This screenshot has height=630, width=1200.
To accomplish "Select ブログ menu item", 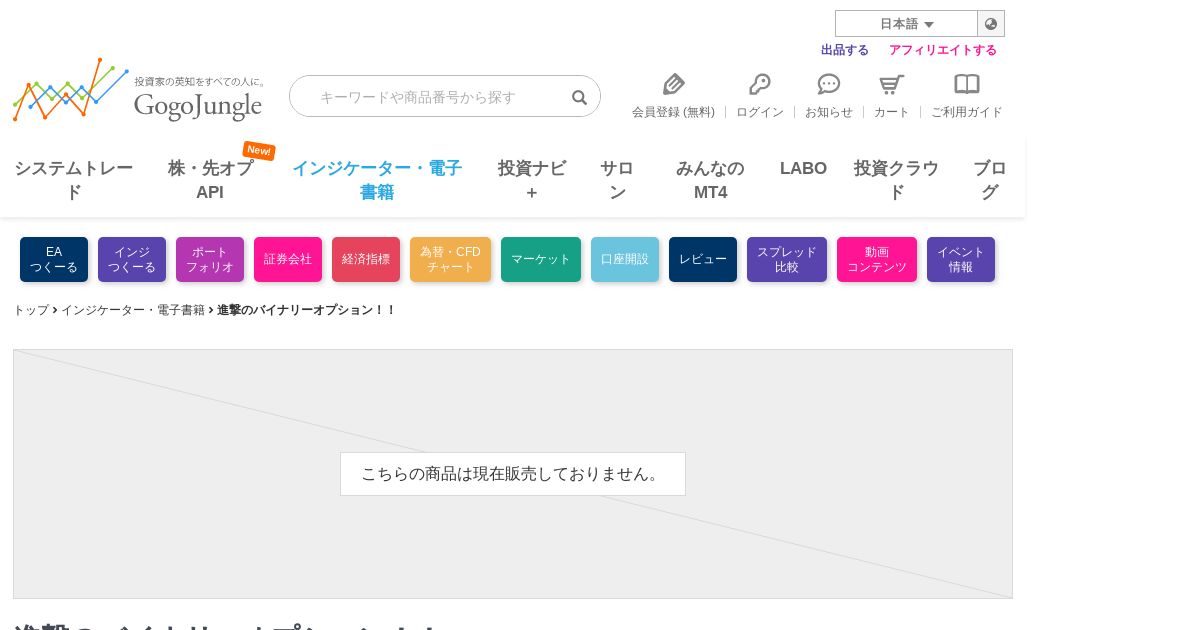I will pyautogui.click(x=990, y=180).
